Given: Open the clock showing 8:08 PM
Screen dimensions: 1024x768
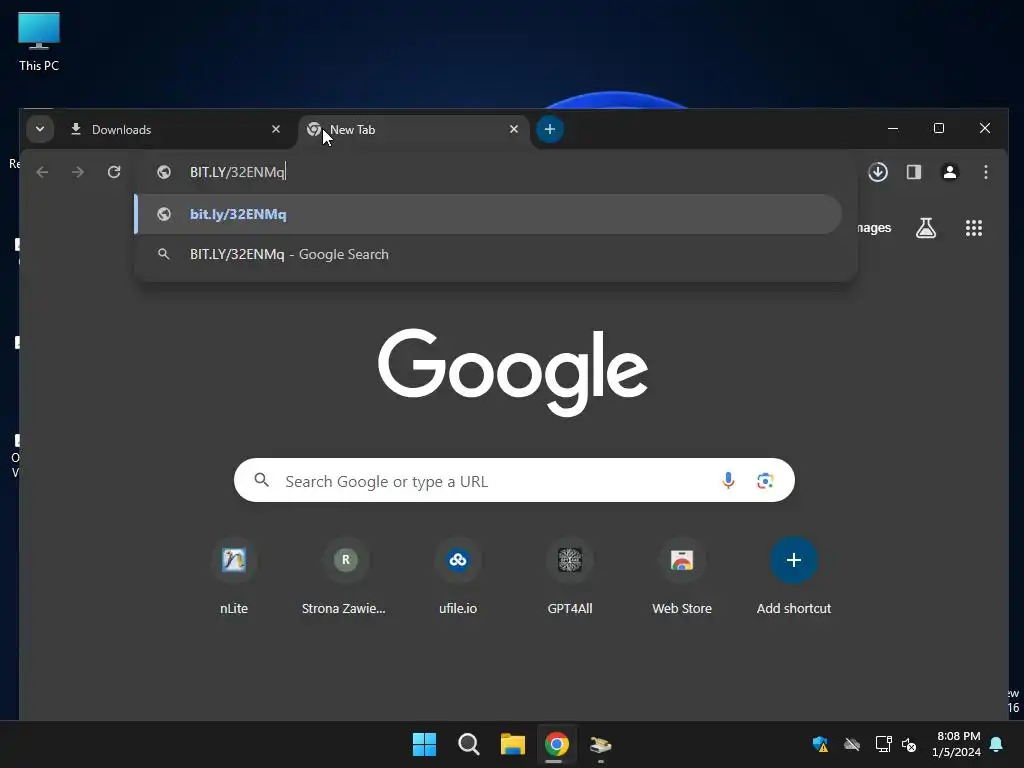Looking at the screenshot, I should (957, 744).
